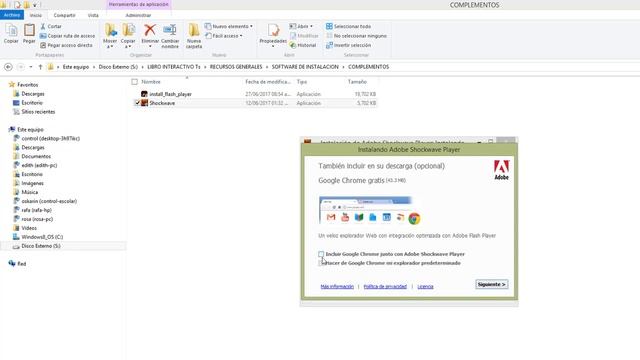Select the Este equipo tree node
Viewport: 640px width, 360px height.
point(30,130)
